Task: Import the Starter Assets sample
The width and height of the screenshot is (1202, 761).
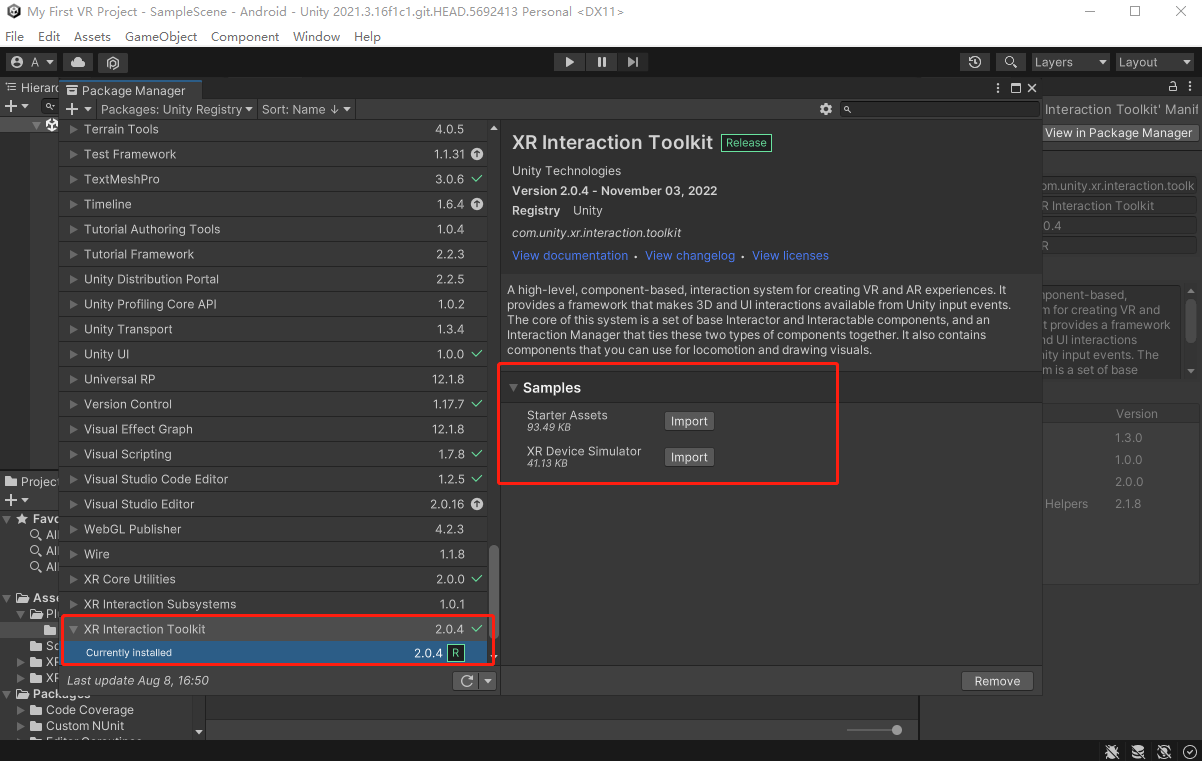Action: pyautogui.click(x=689, y=421)
